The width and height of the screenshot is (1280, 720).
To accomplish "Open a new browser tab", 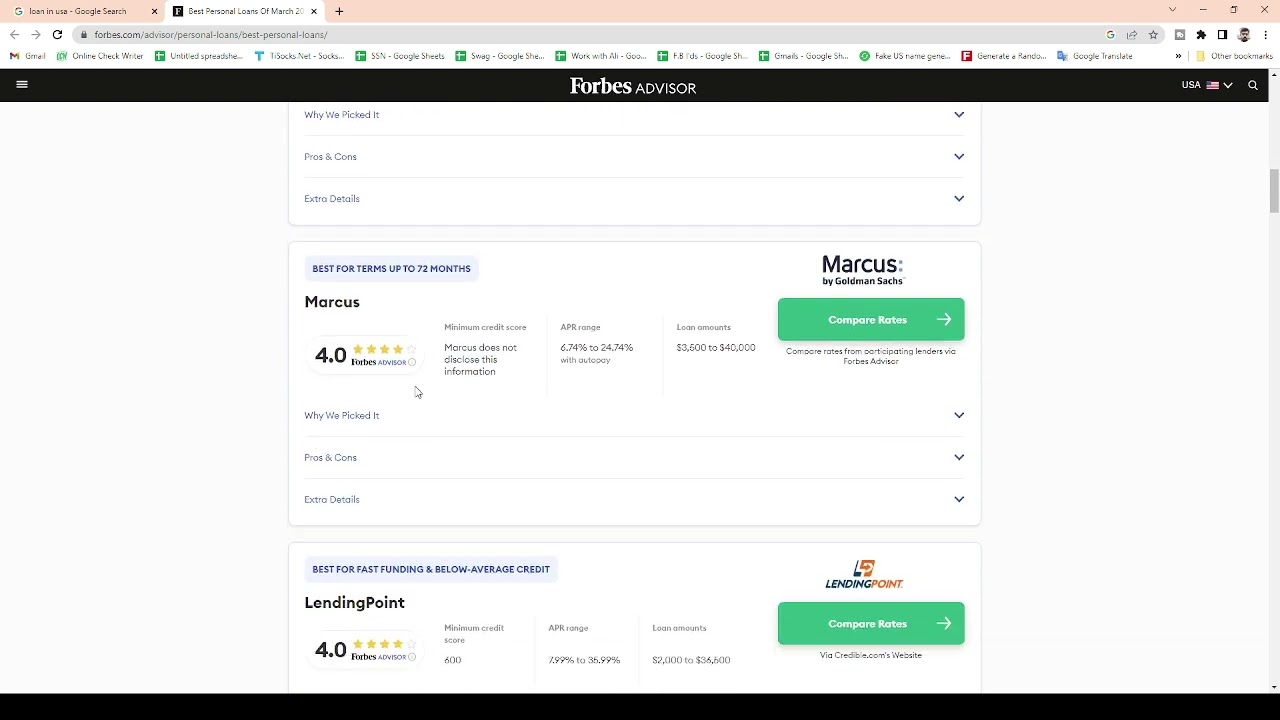I will pos(339,11).
